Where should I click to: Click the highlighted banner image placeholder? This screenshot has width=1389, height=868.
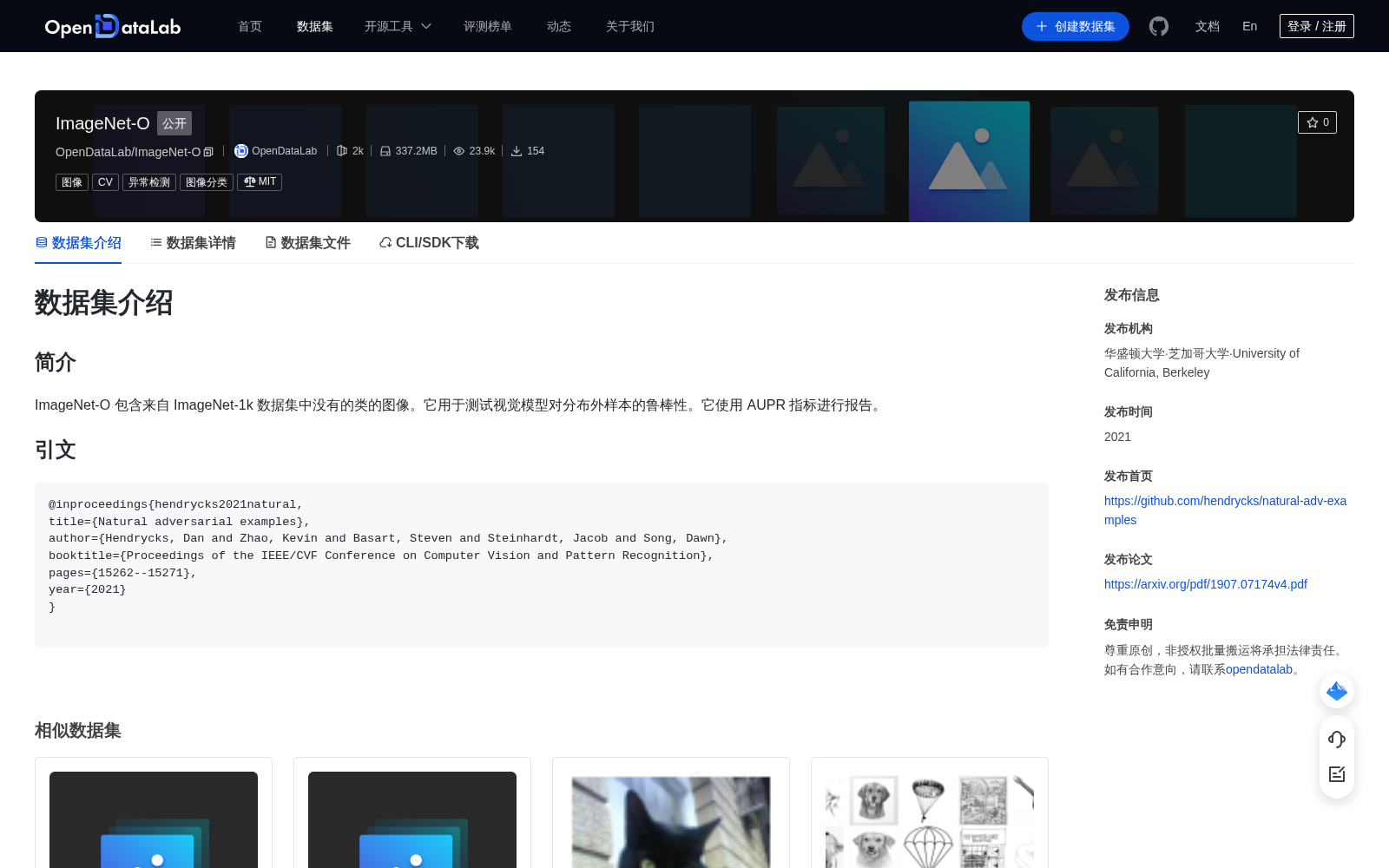coord(969,161)
